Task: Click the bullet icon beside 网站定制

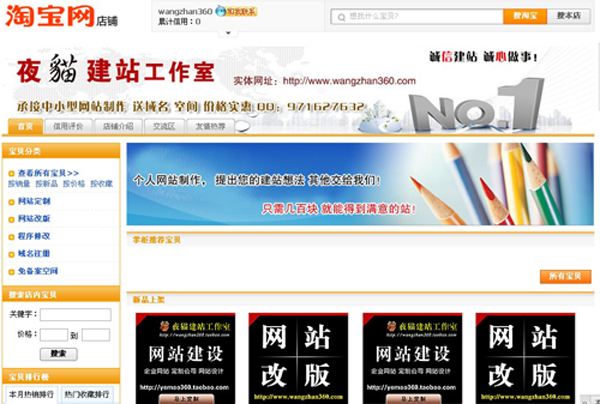Action: click(x=12, y=201)
